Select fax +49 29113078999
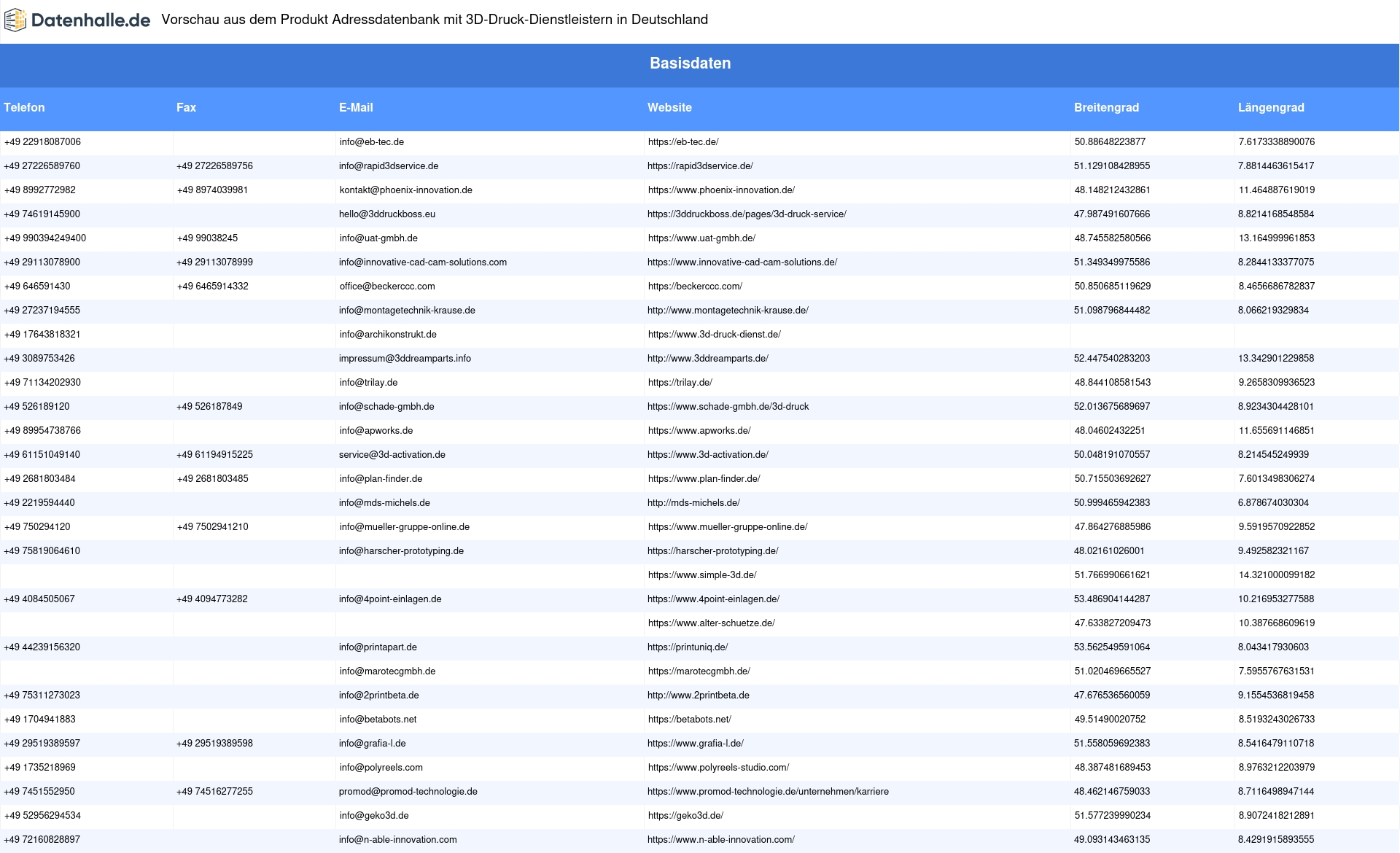This screenshot has width=1400, height=853. coord(214,262)
